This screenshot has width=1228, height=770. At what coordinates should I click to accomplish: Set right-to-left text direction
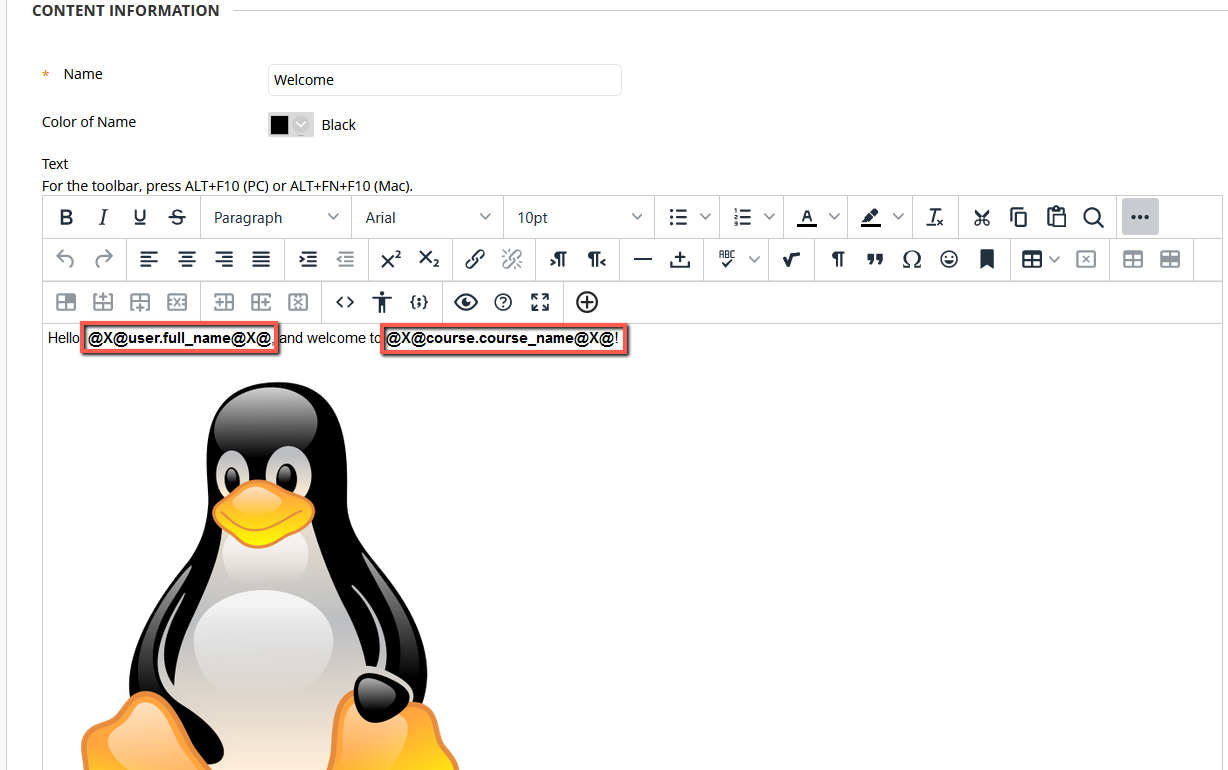[596, 259]
